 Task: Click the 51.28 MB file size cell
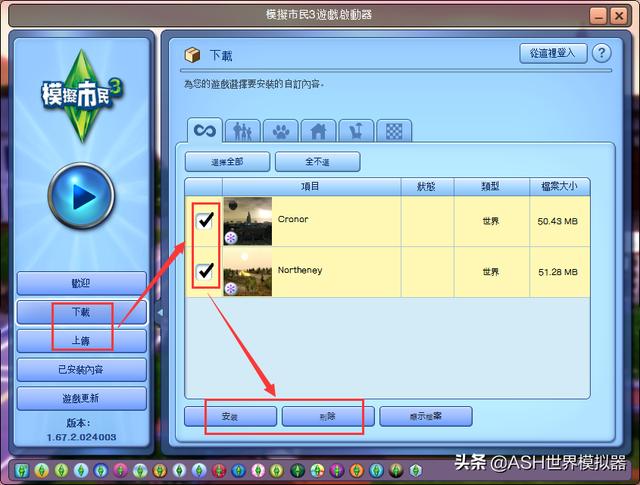pos(558,272)
